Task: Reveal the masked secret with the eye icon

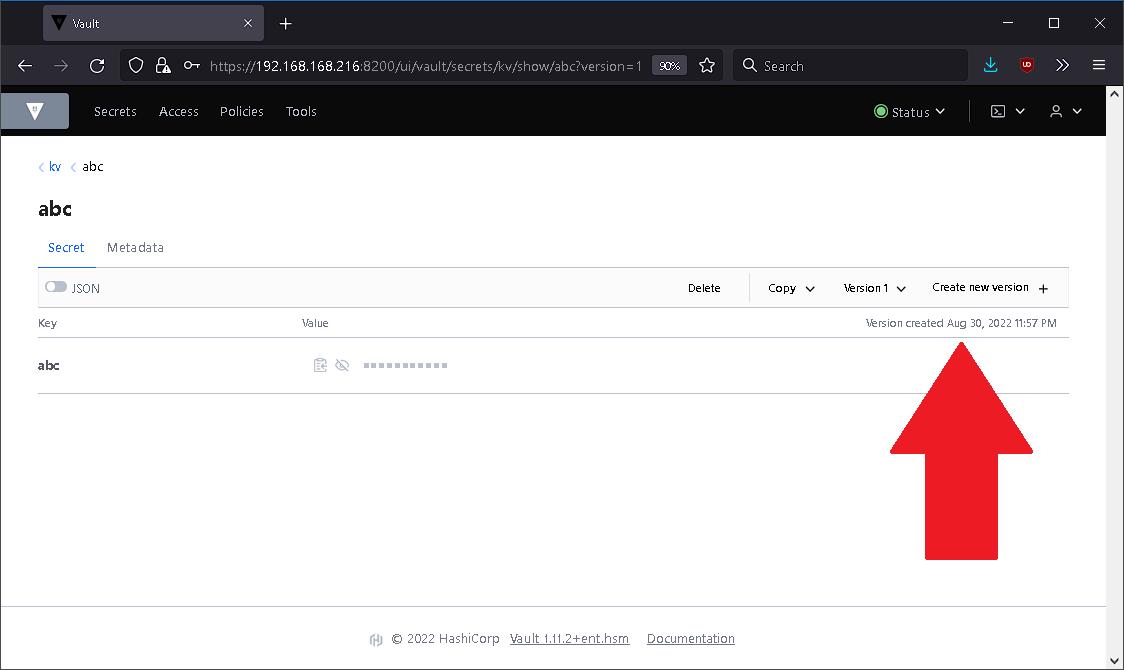Action: [x=342, y=365]
